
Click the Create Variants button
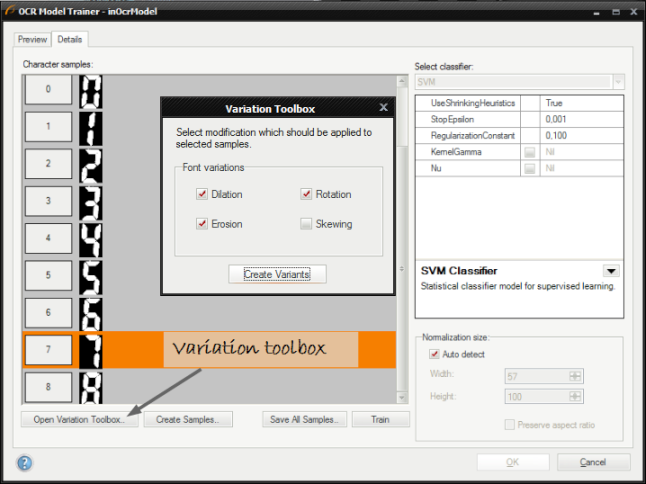click(277, 274)
